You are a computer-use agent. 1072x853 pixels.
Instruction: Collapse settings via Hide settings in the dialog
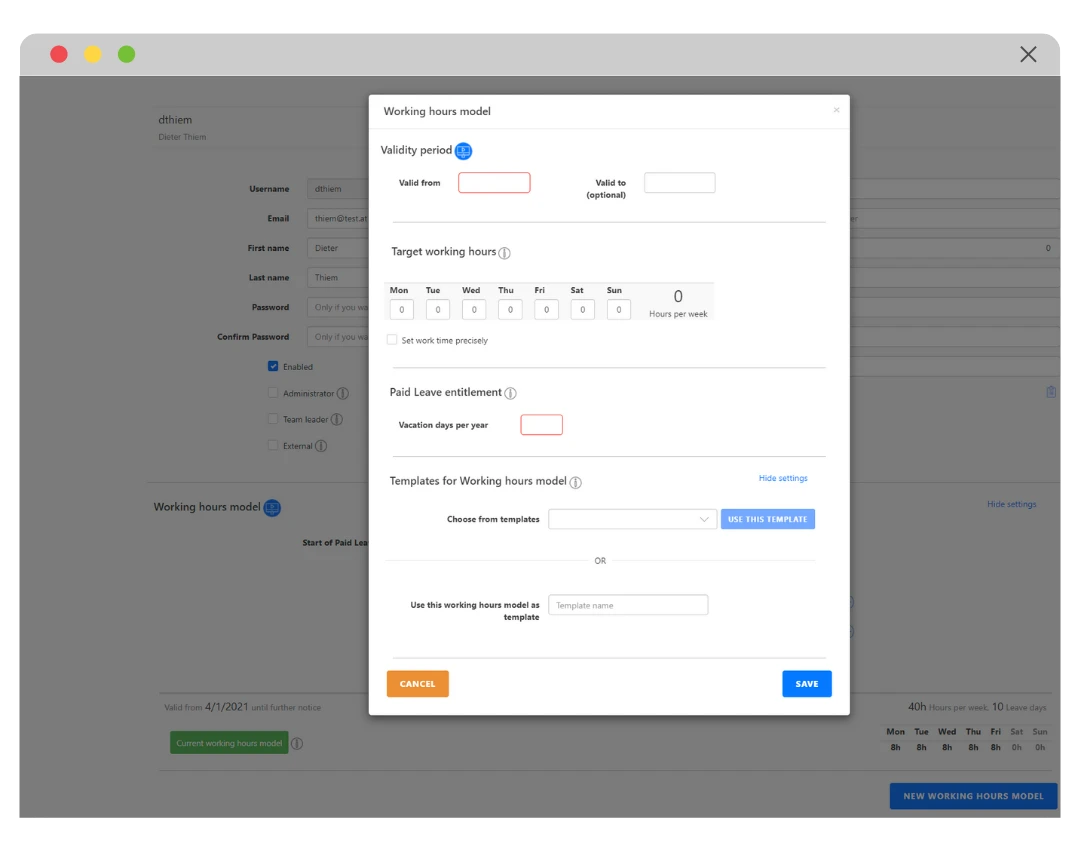(x=783, y=478)
